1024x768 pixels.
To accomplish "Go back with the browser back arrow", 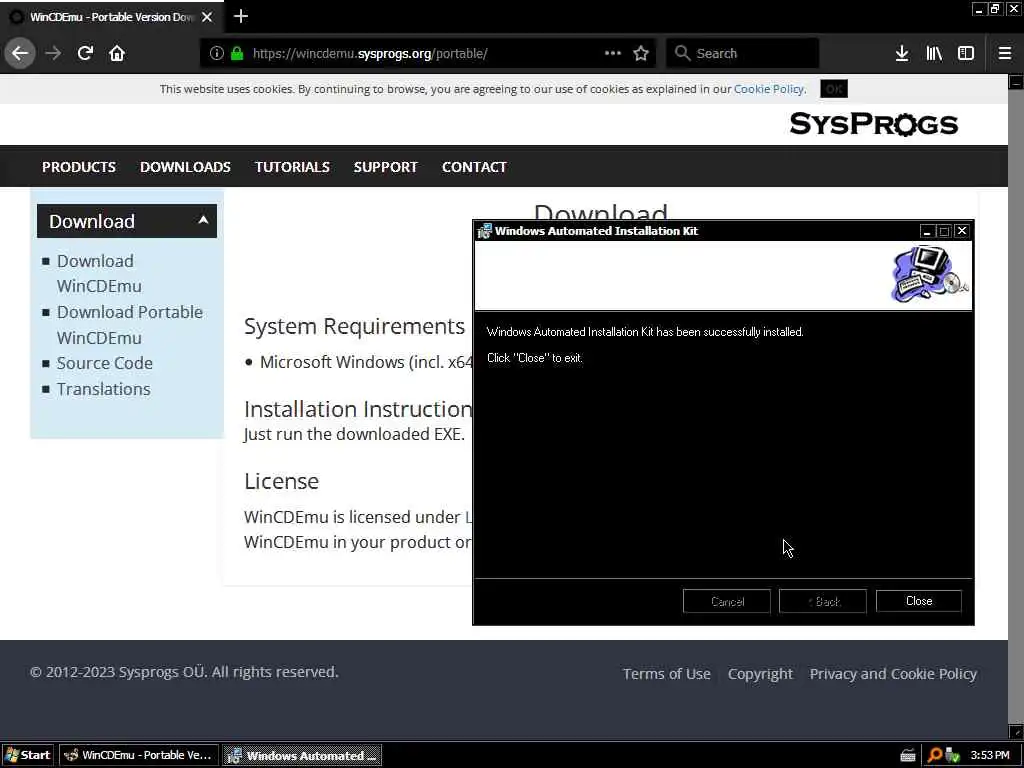I will pyautogui.click(x=20, y=53).
